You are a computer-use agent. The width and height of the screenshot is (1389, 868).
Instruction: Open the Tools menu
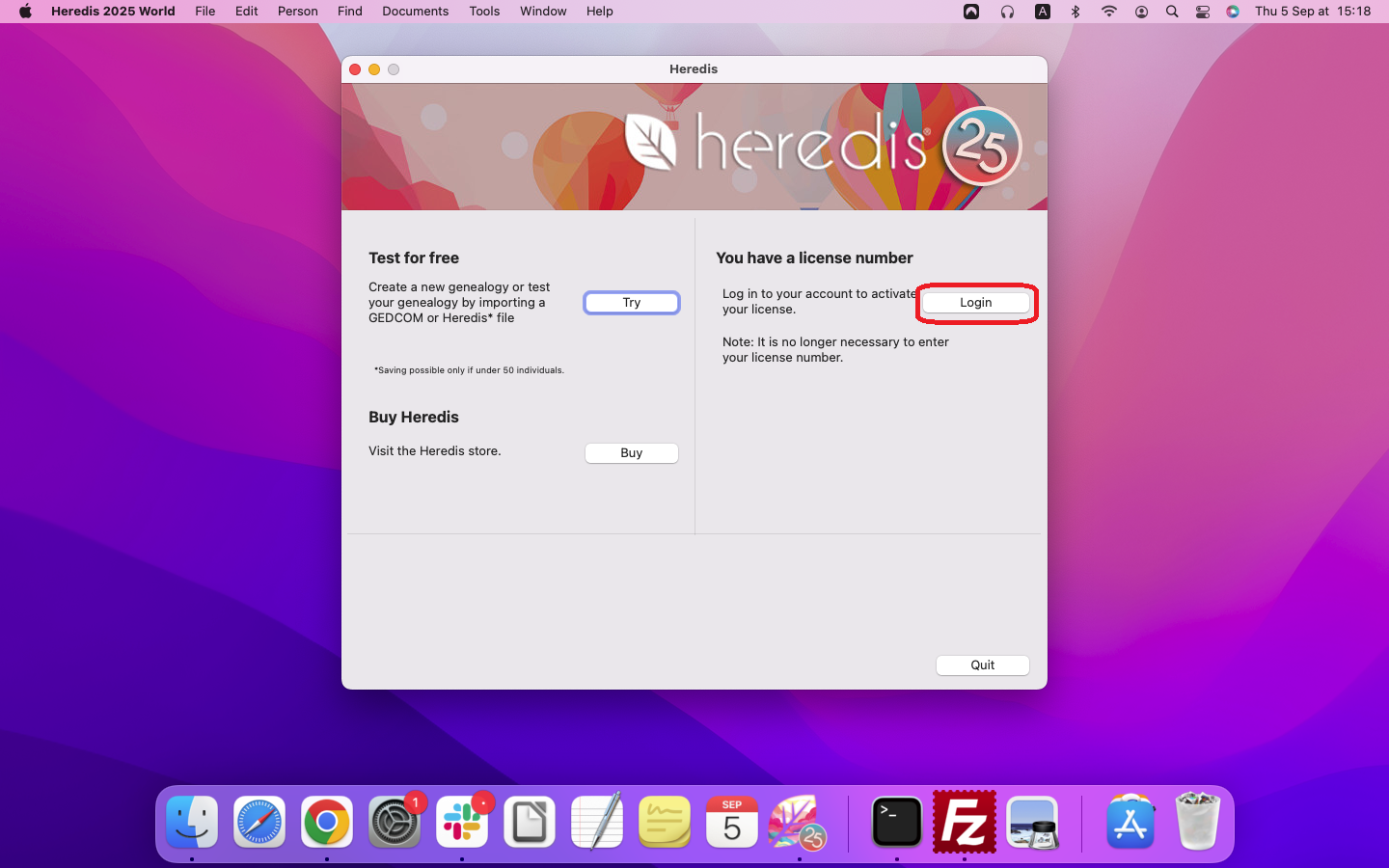click(484, 12)
